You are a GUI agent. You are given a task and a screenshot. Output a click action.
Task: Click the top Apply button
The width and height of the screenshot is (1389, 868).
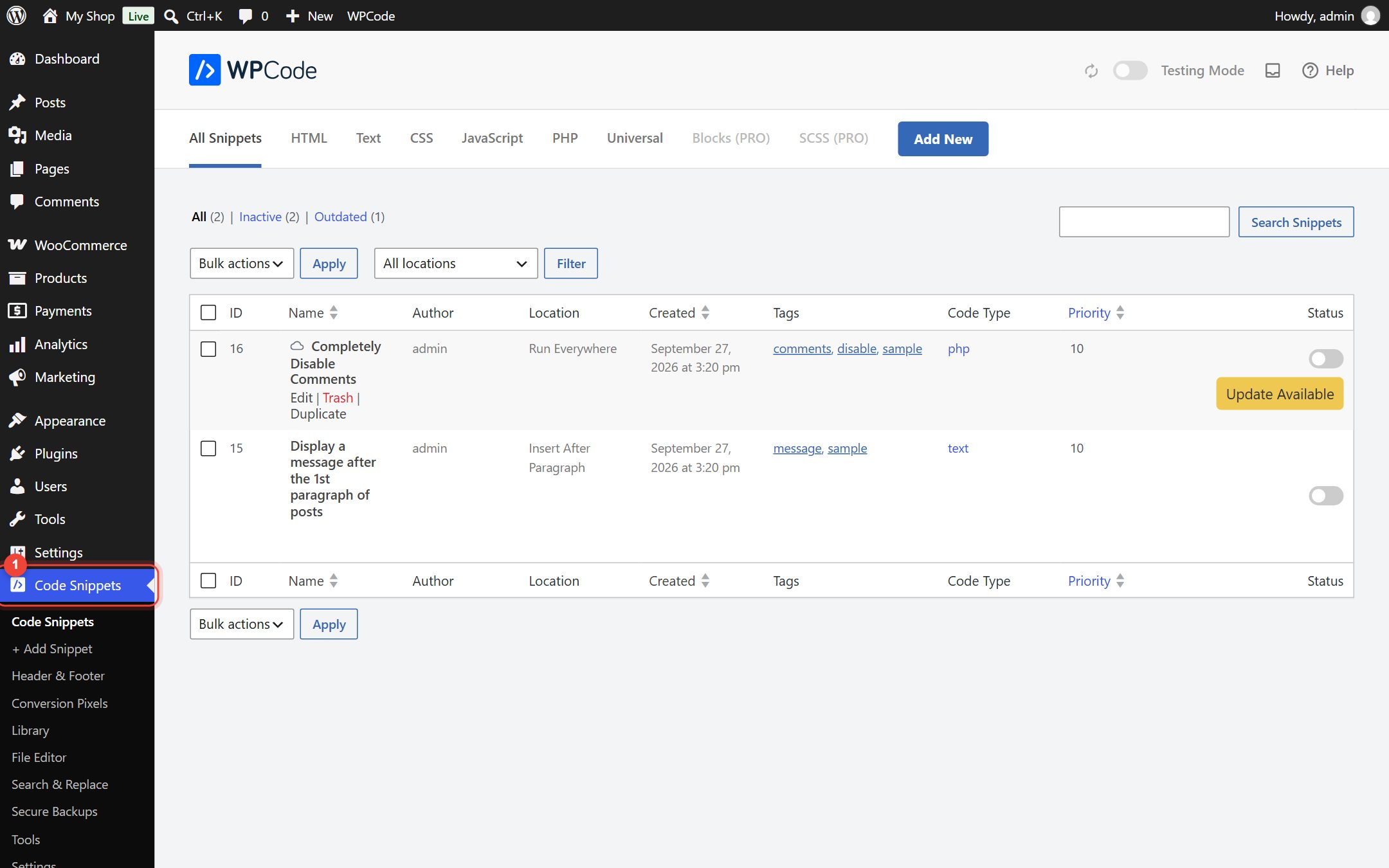[329, 263]
